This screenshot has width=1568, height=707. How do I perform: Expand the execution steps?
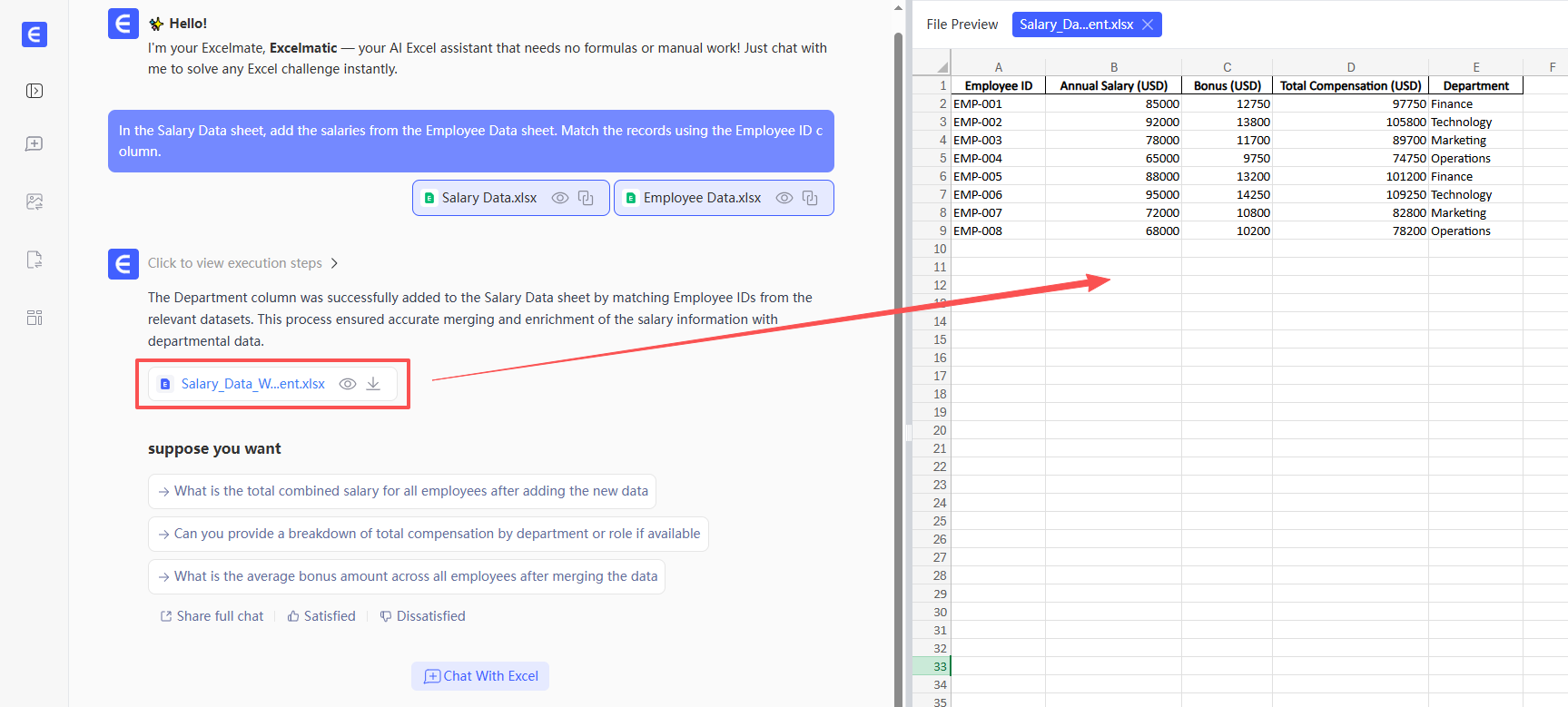(242, 263)
